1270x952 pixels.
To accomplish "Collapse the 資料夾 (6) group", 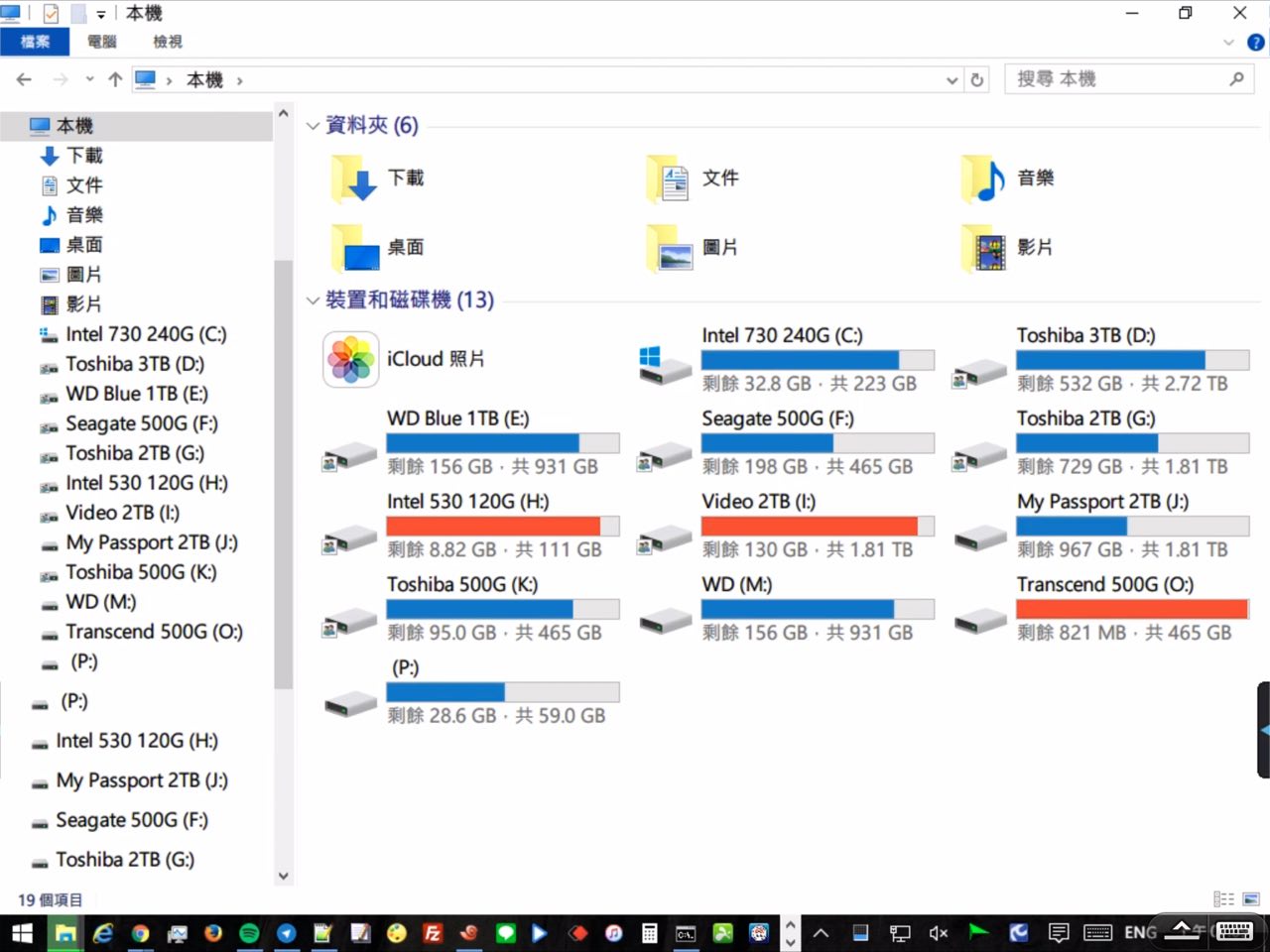I will click(x=313, y=126).
